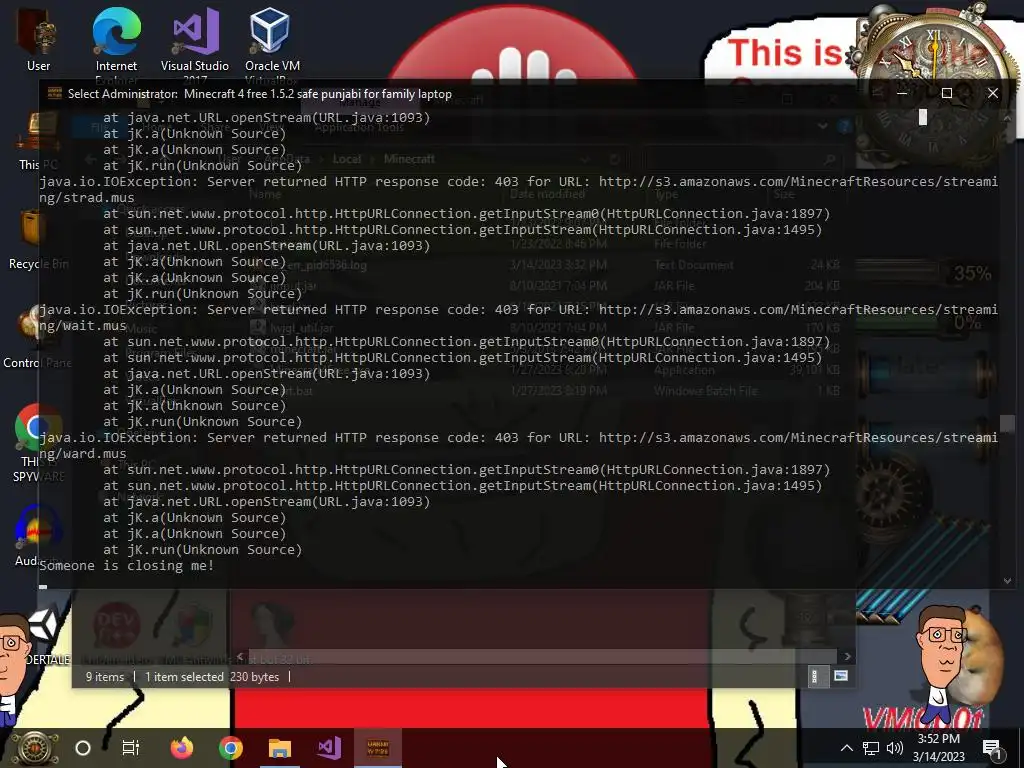Open Task View from the taskbar
1024x768 pixels.
point(131,748)
